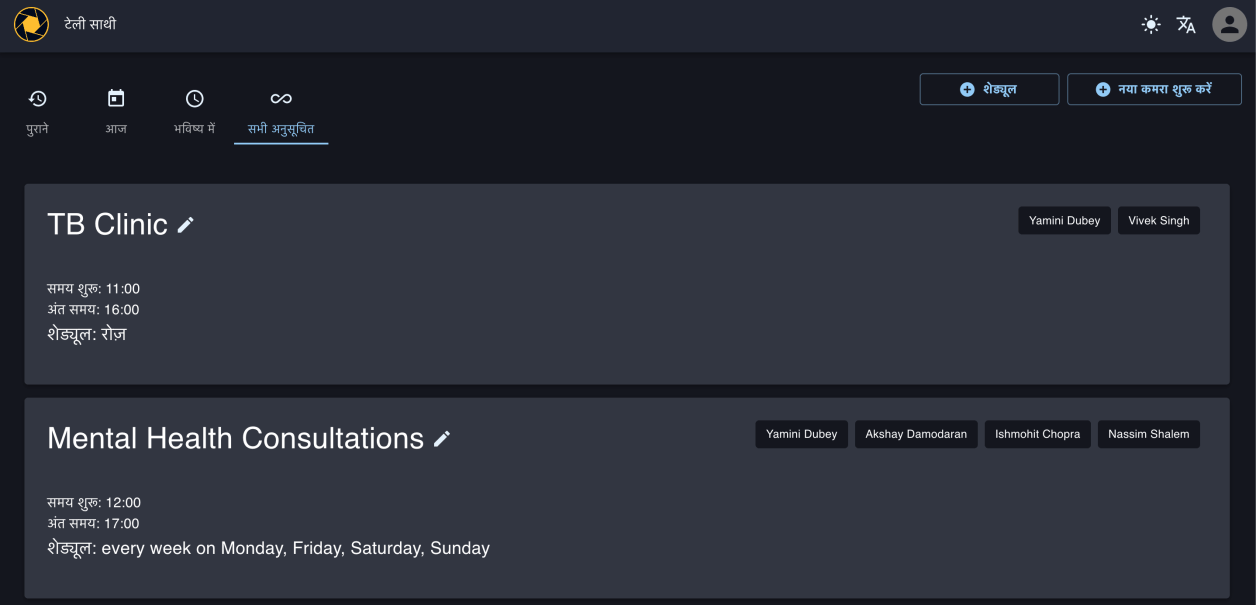The image size is (1256, 605).
Task: Click the Vivek Singh participant chip
Action: tap(1158, 221)
